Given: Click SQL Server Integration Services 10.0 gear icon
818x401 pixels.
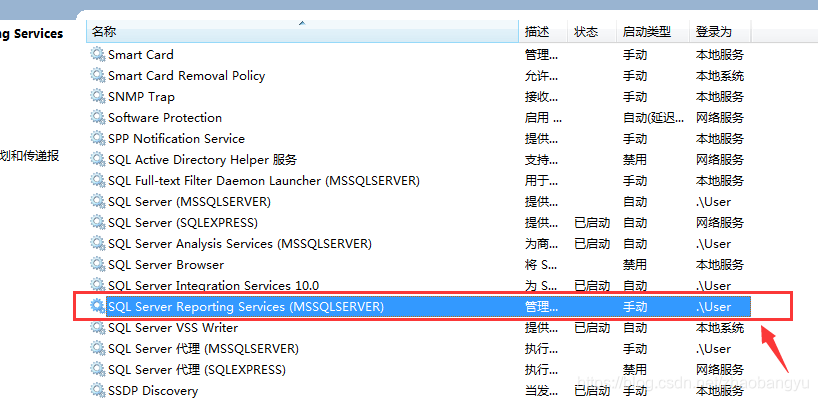Looking at the screenshot, I should 98,285.
